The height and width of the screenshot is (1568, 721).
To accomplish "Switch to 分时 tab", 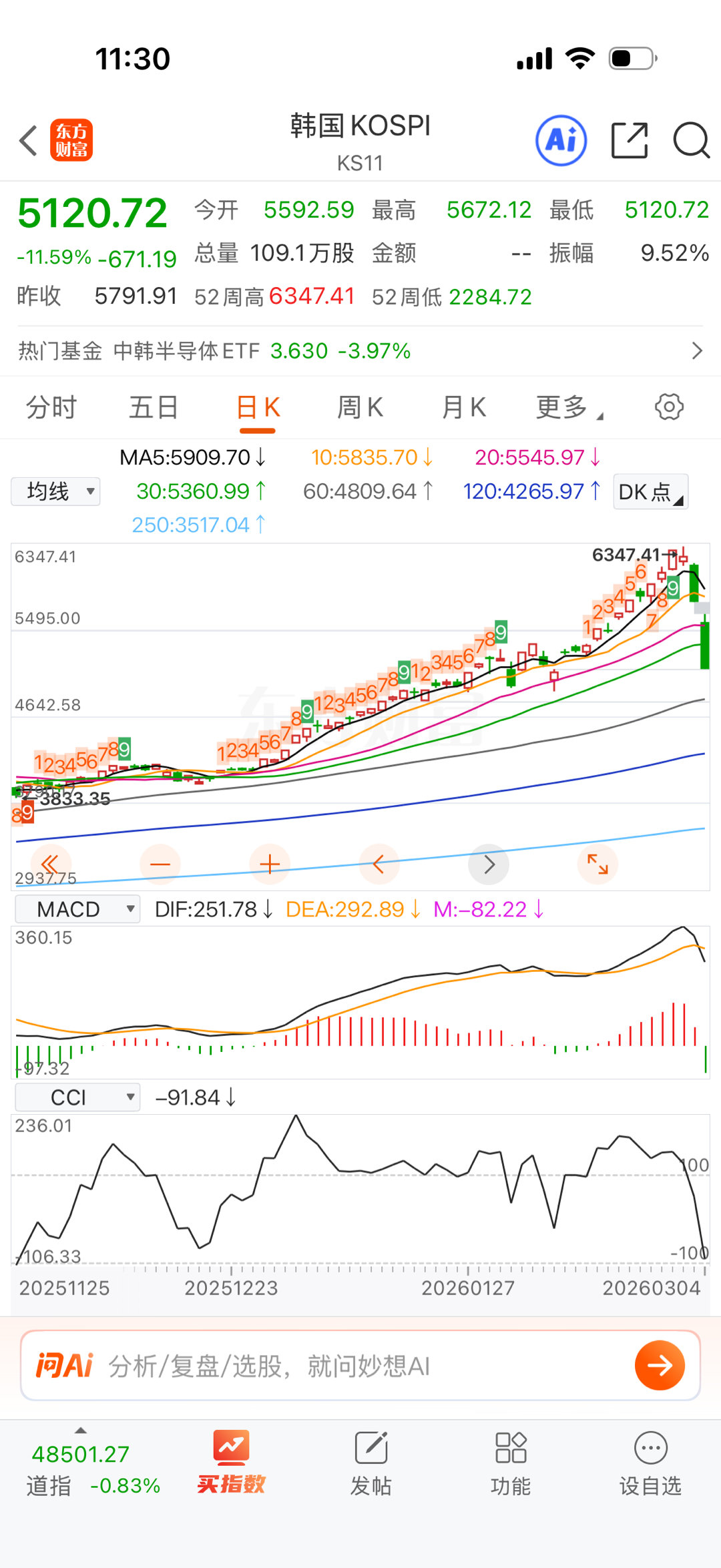I will point(51,407).
